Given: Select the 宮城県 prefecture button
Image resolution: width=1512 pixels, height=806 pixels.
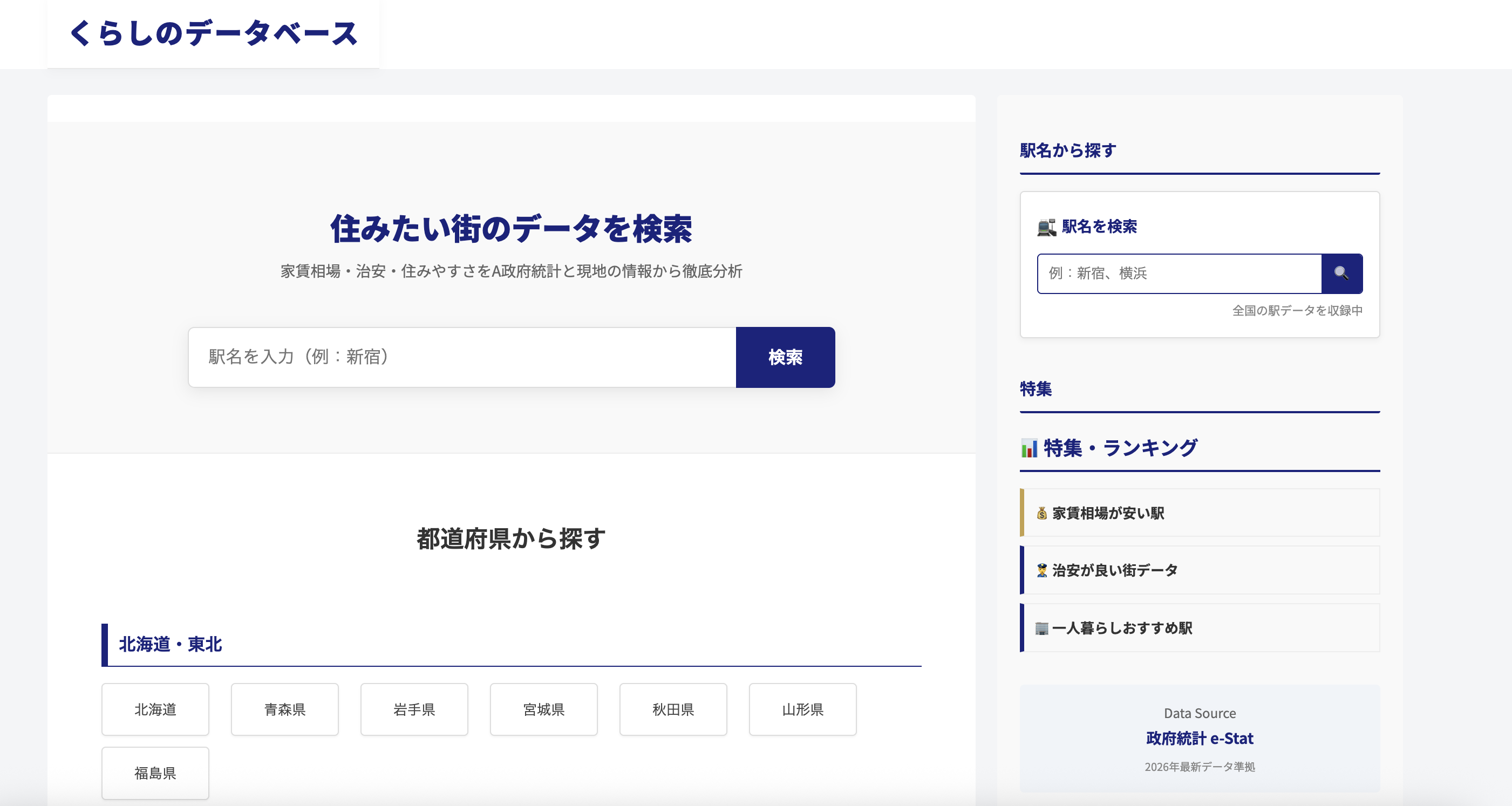Looking at the screenshot, I should pos(543,709).
